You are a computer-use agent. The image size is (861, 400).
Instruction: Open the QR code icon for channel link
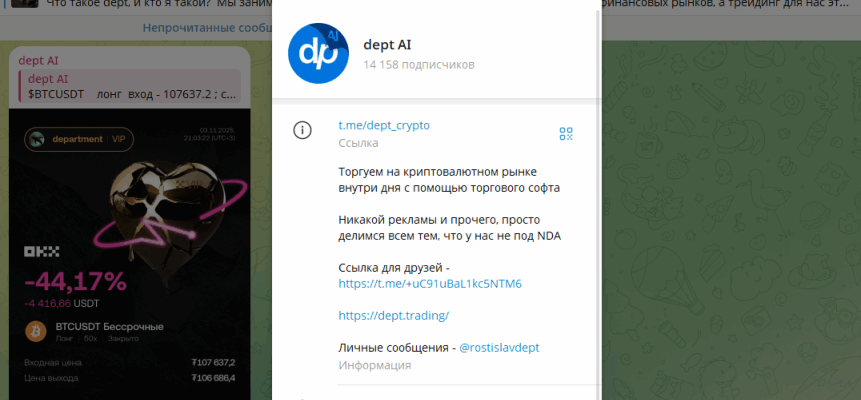point(565,134)
